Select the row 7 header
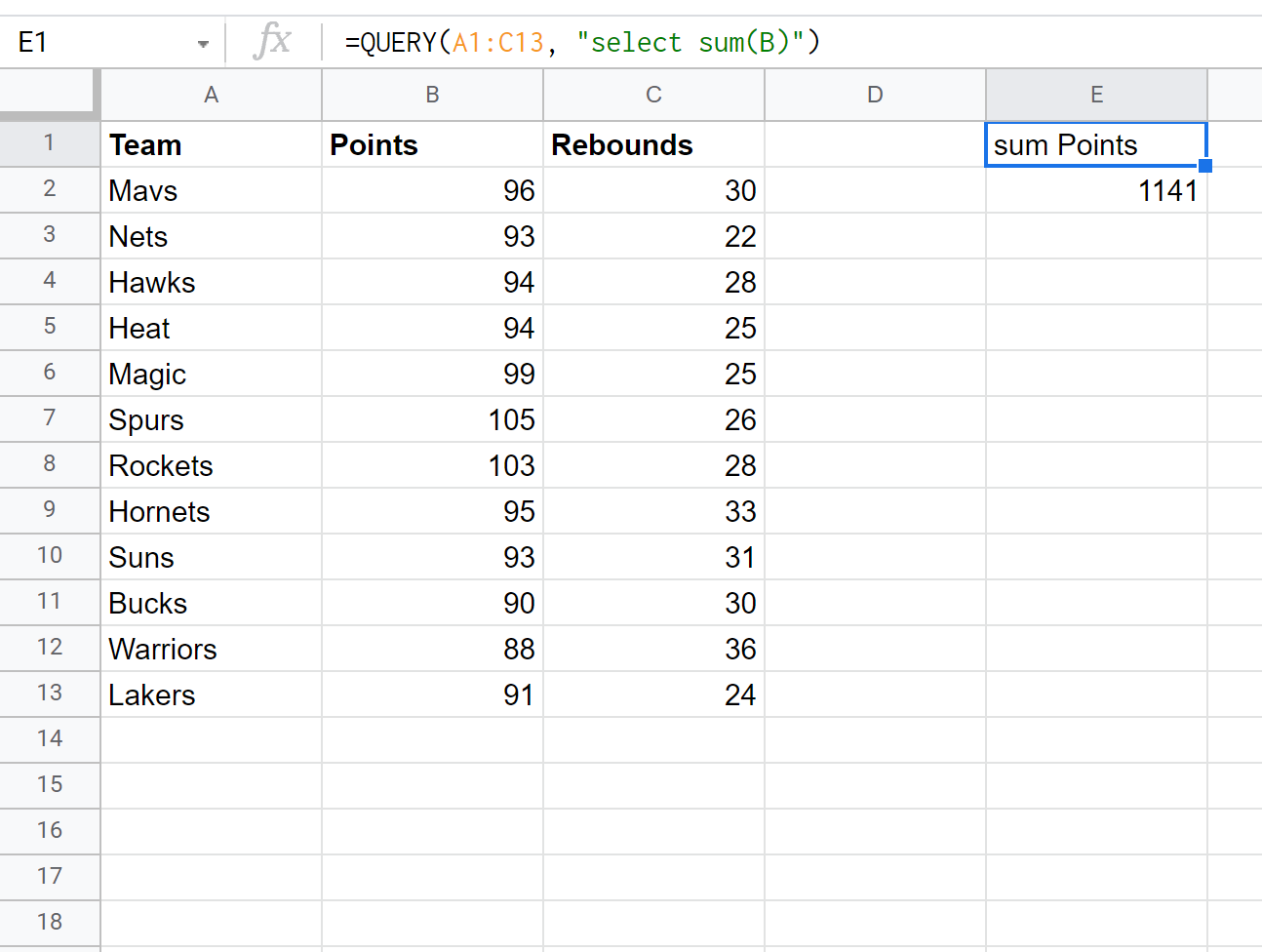This screenshot has width=1262, height=952. coord(49,418)
